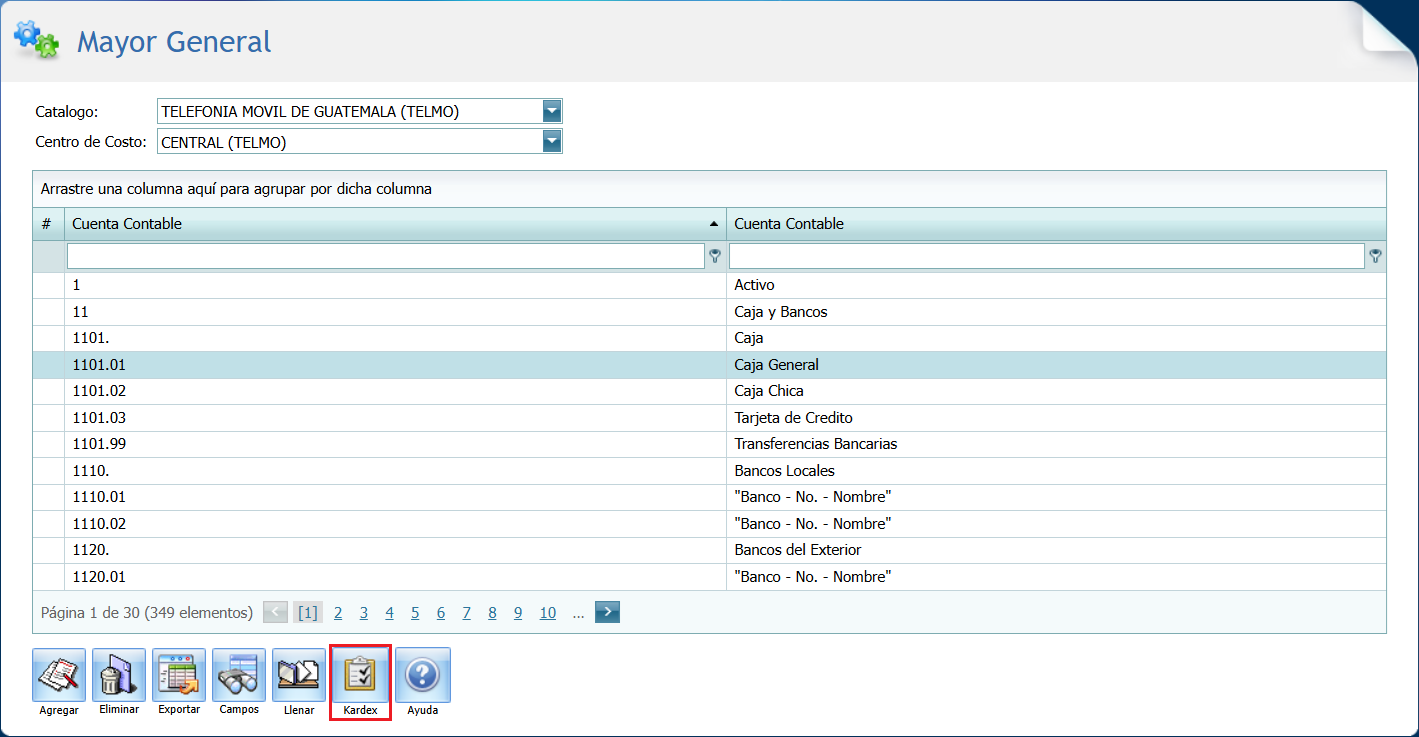This screenshot has width=1419, height=737.
Task: Open the Exportar tool
Action: (179, 676)
